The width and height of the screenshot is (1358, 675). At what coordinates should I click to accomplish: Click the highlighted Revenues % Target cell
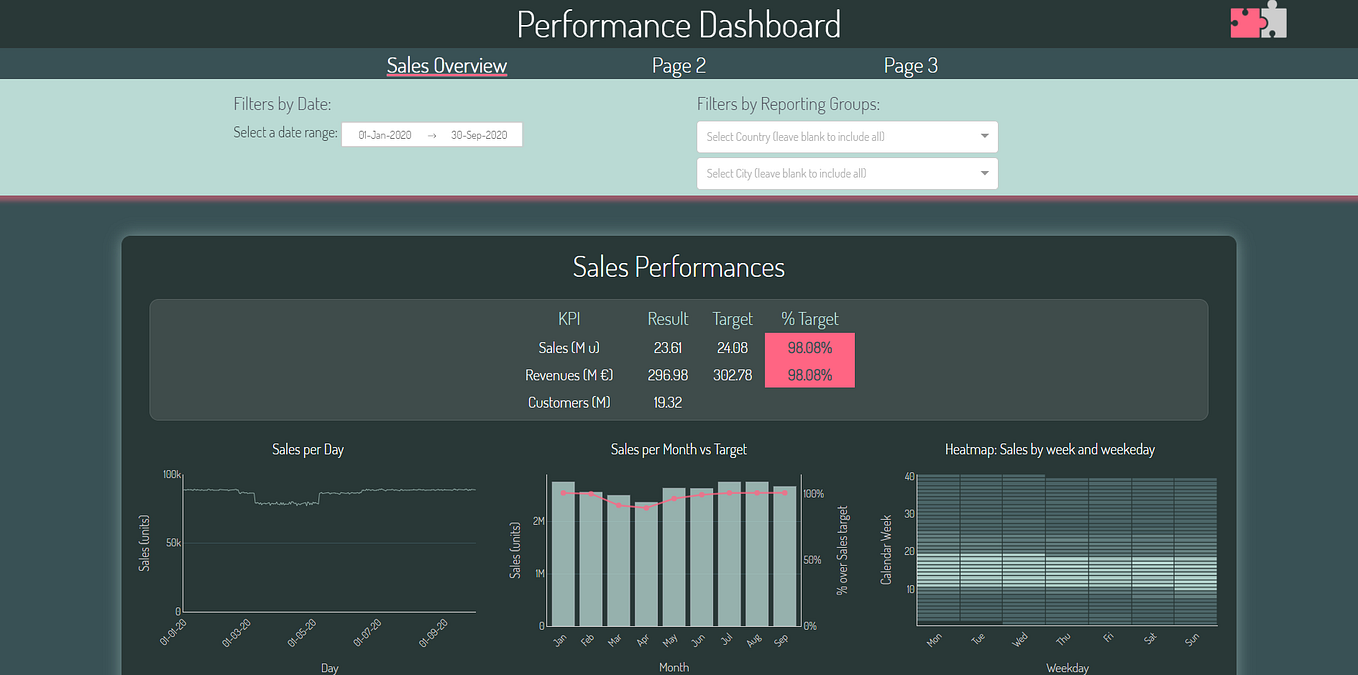[809, 375]
